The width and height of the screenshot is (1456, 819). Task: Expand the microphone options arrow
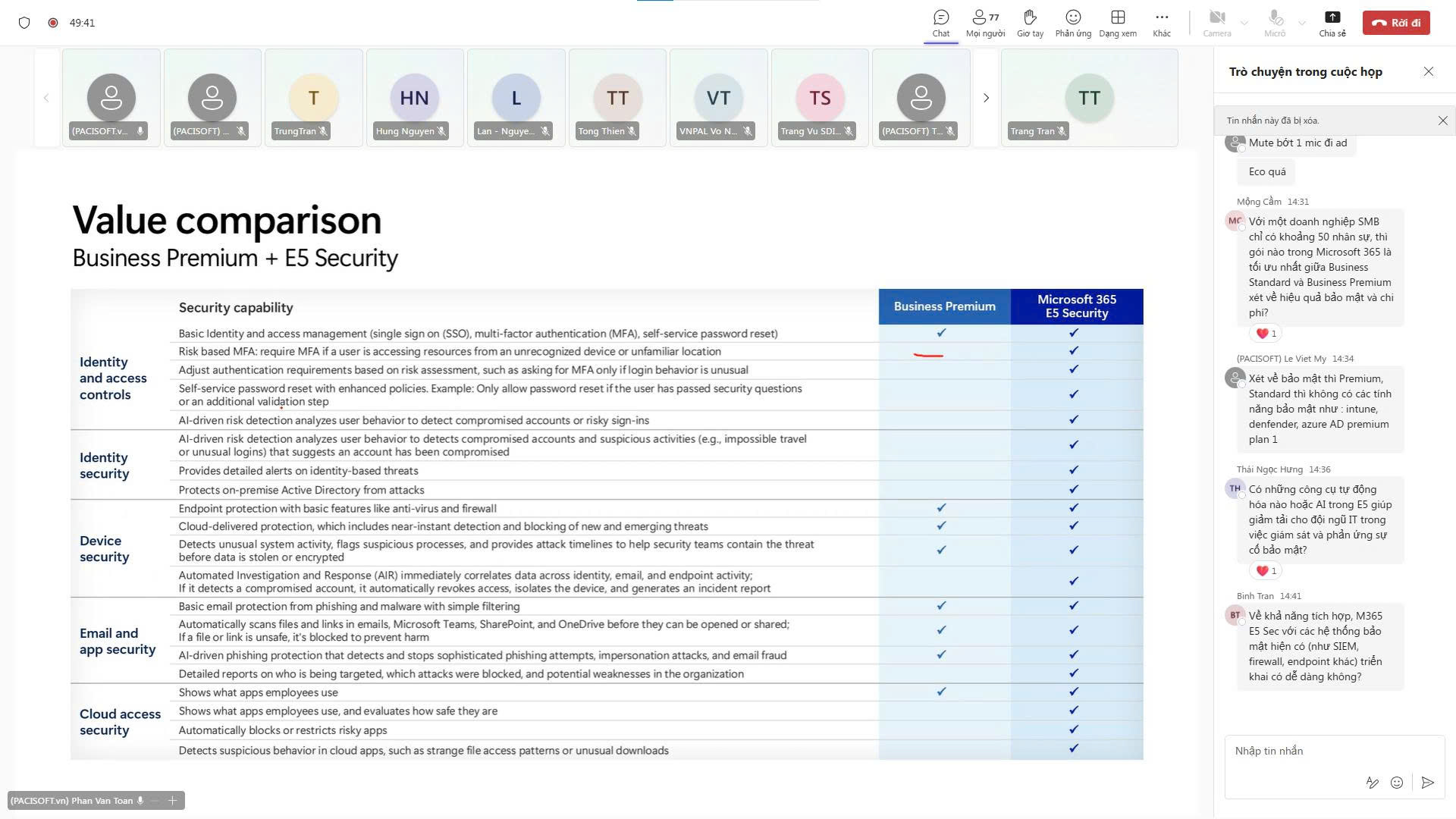point(1302,23)
